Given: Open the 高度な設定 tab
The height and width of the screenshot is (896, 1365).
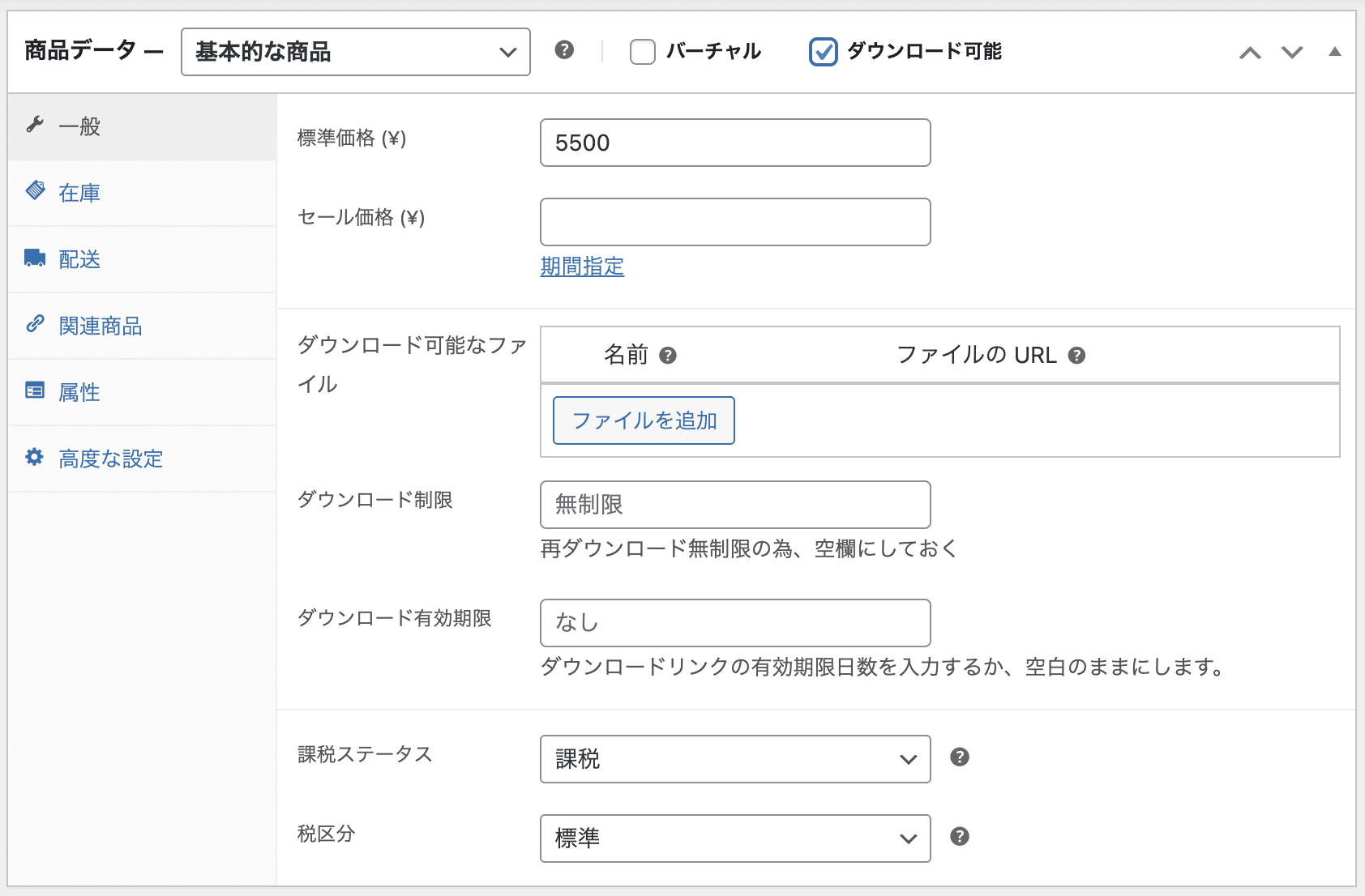Looking at the screenshot, I should tap(110, 459).
